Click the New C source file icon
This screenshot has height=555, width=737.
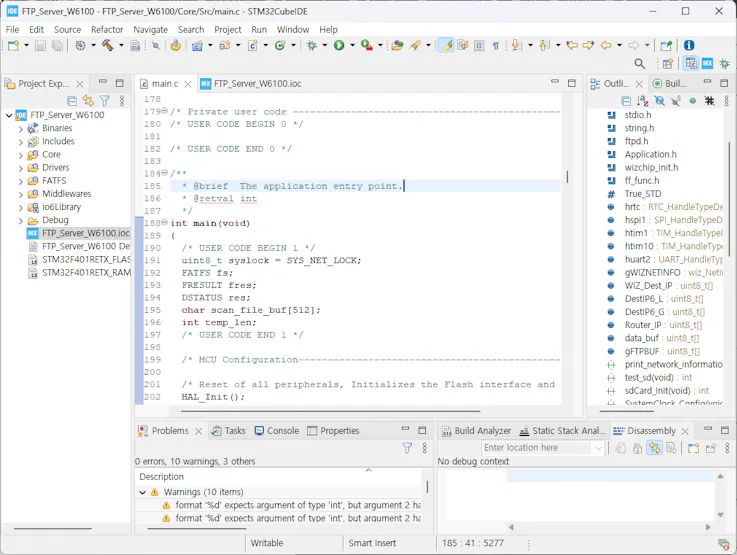pos(252,45)
